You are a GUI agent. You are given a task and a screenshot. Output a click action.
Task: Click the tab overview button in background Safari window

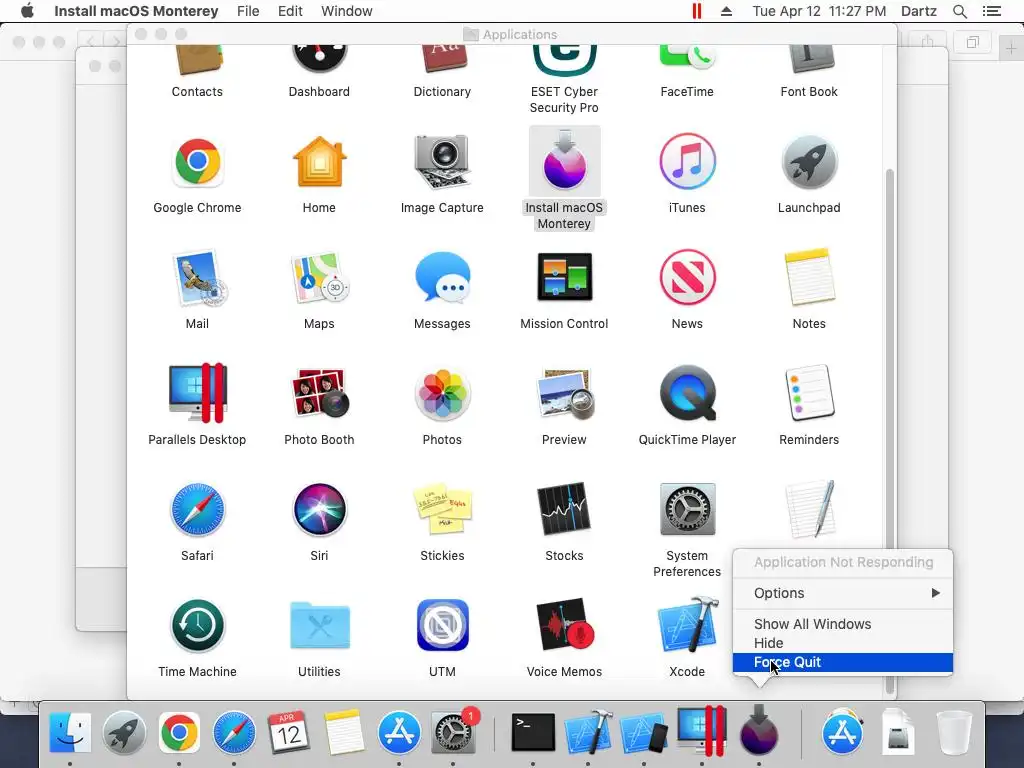(x=972, y=42)
